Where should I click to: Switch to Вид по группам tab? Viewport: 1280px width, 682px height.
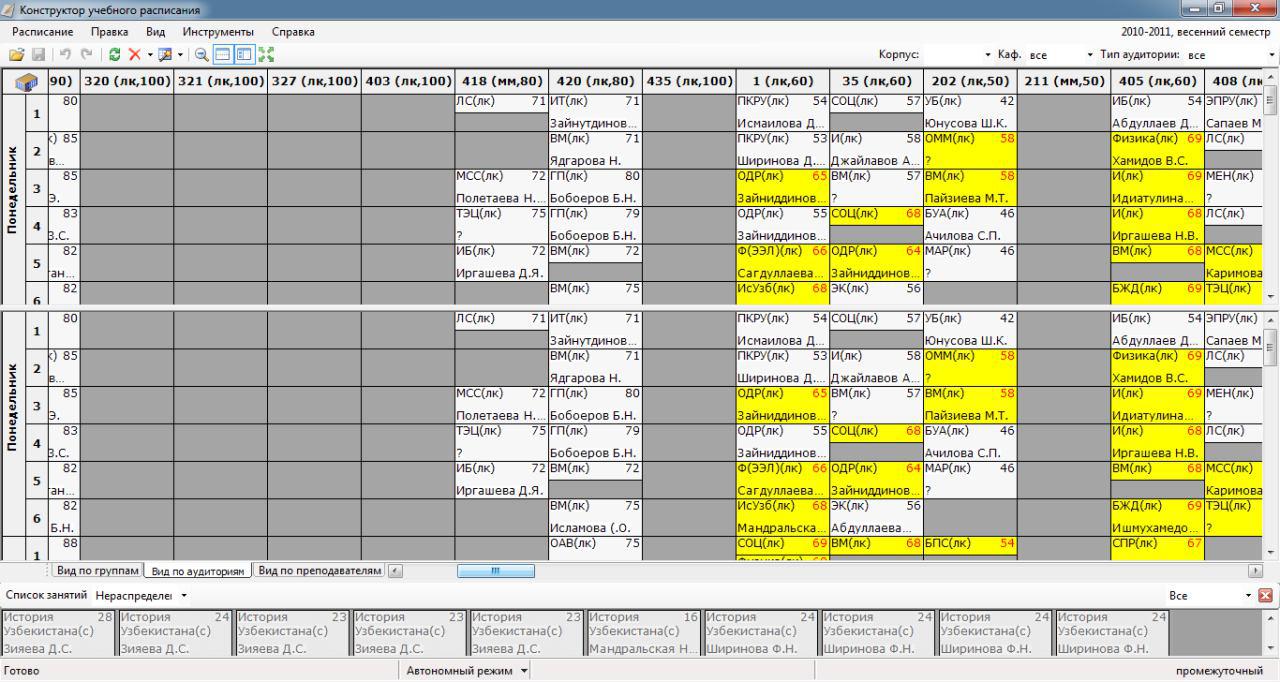point(96,570)
